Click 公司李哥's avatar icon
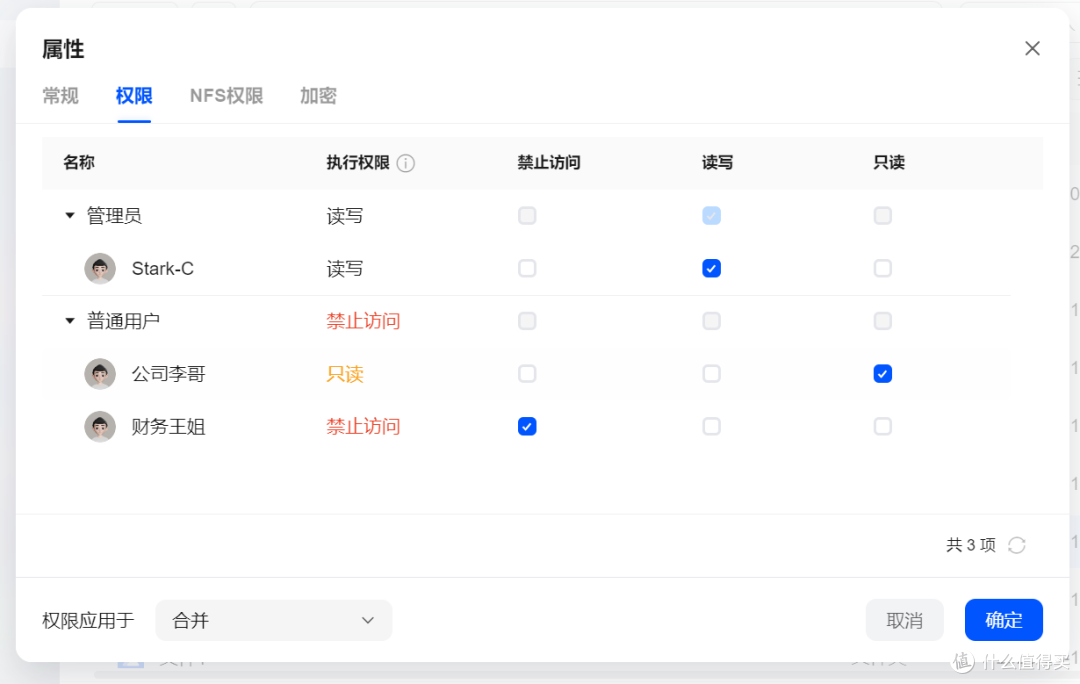 [100, 374]
